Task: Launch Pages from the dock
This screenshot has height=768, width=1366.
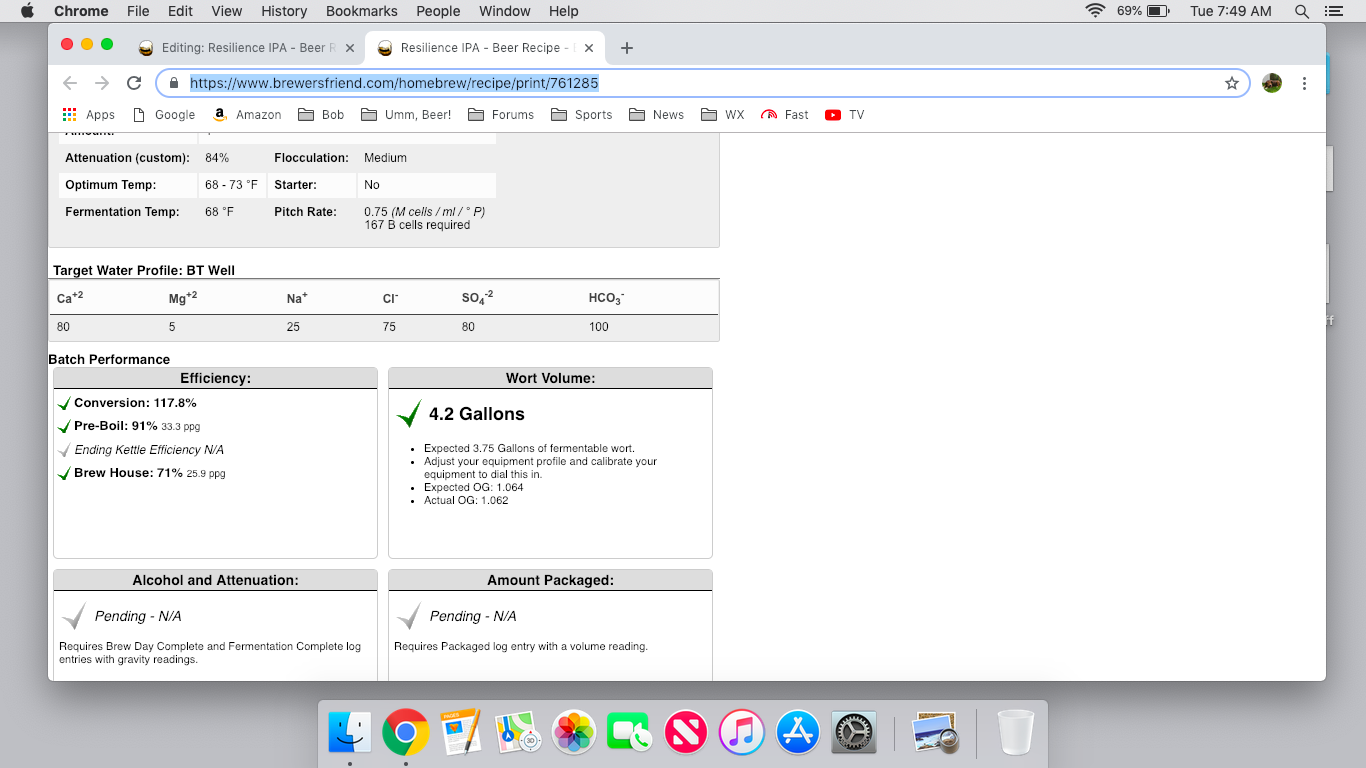Action: coord(461,733)
